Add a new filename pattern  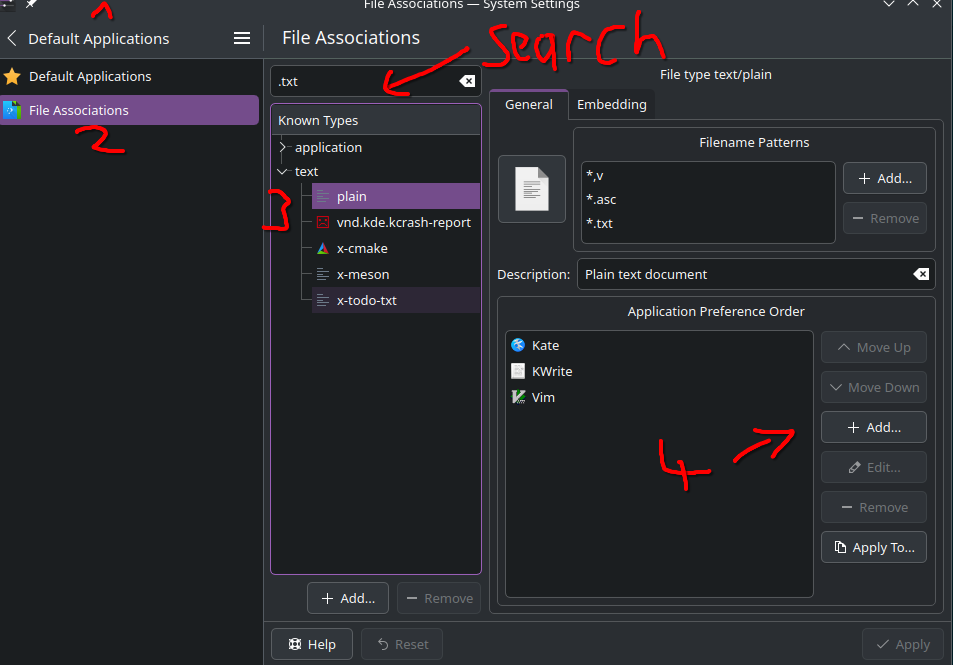884,178
